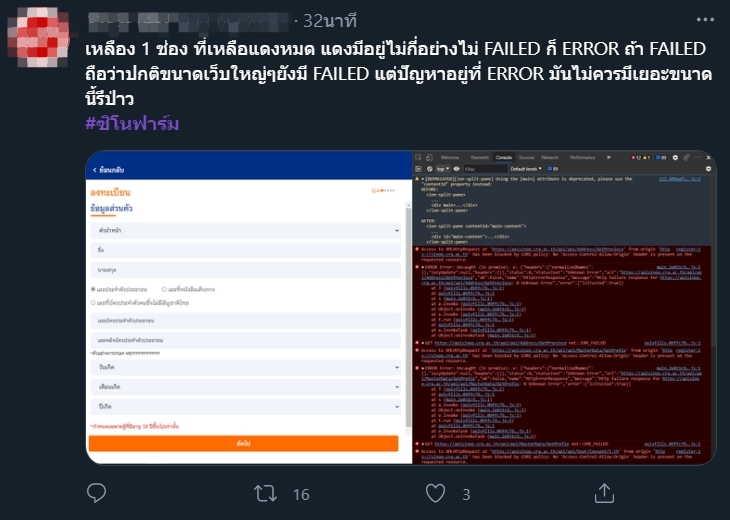Open the #ซิโนฟาร์ม hashtag link
Screen dimensions: 730x520
point(132,124)
